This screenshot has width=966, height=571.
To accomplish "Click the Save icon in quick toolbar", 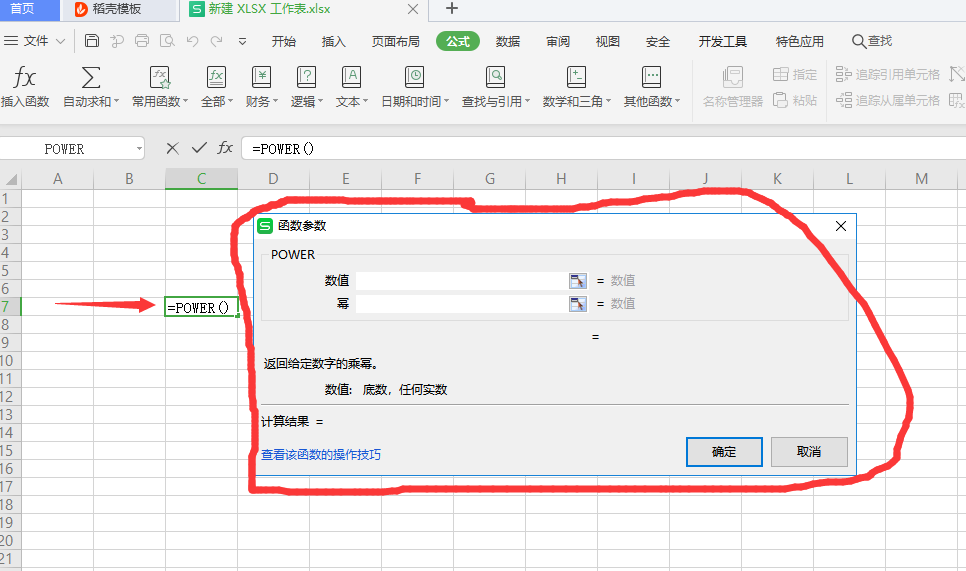I will pos(92,41).
